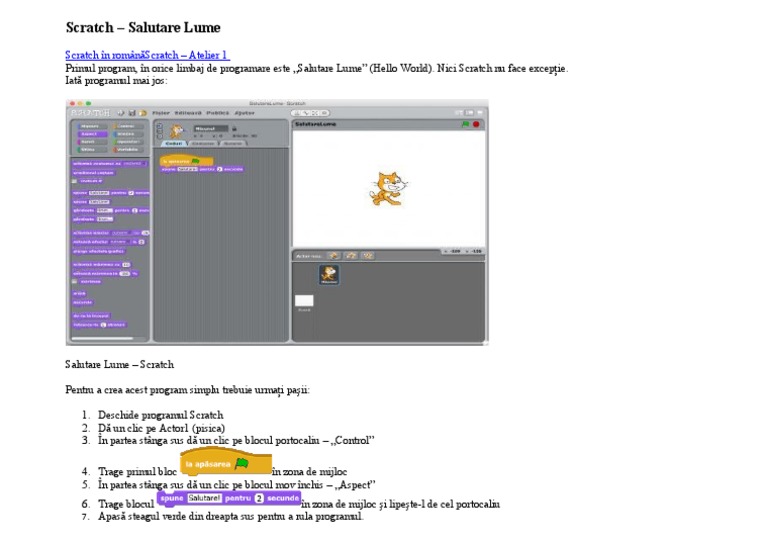The image size is (768, 543).
Task: Click the choose sprite from file icon
Action: point(351,256)
